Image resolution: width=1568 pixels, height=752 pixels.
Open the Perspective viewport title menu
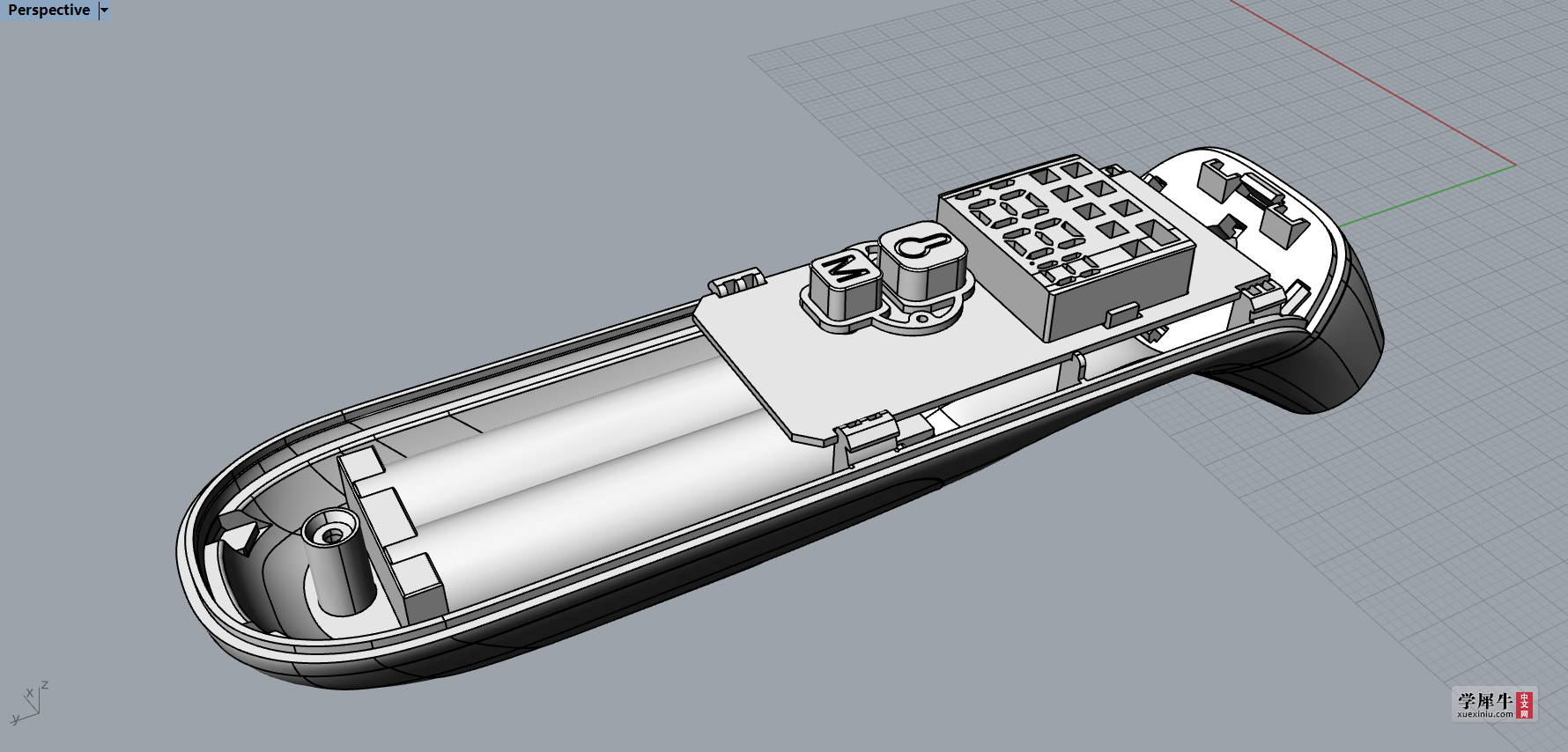(48, 11)
